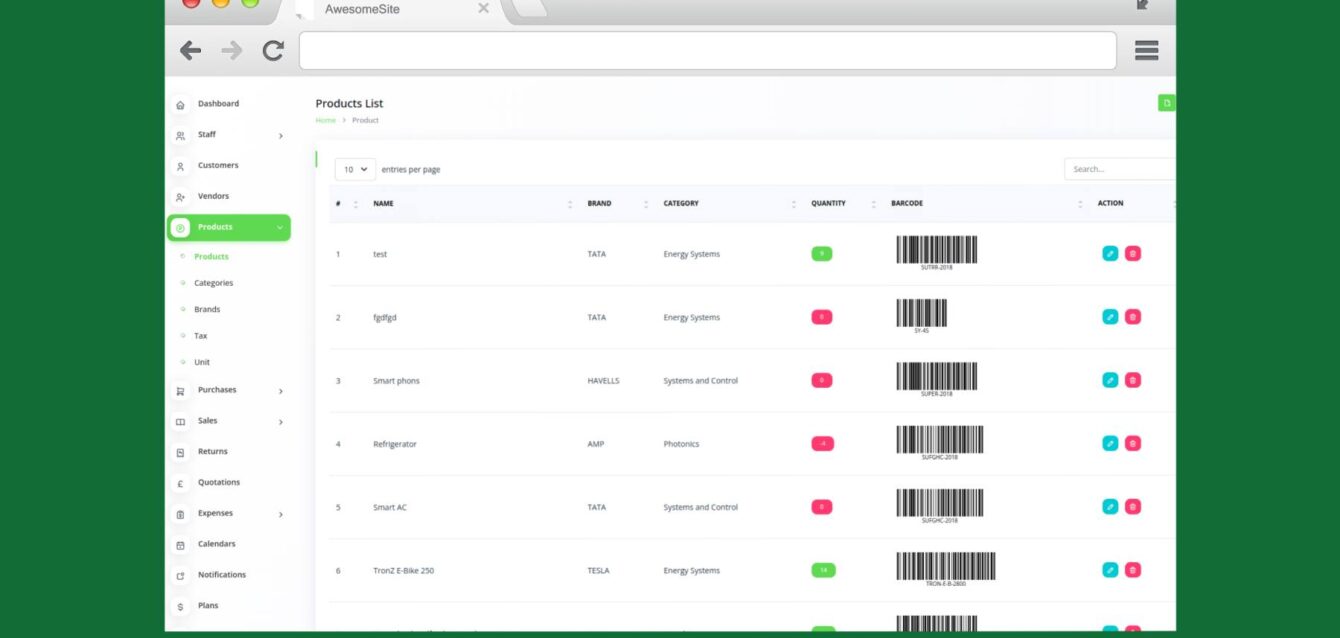Image resolution: width=1340 pixels, height=638 pixels.
Task: Click the Customers person icon
Action: coord(180,167)
